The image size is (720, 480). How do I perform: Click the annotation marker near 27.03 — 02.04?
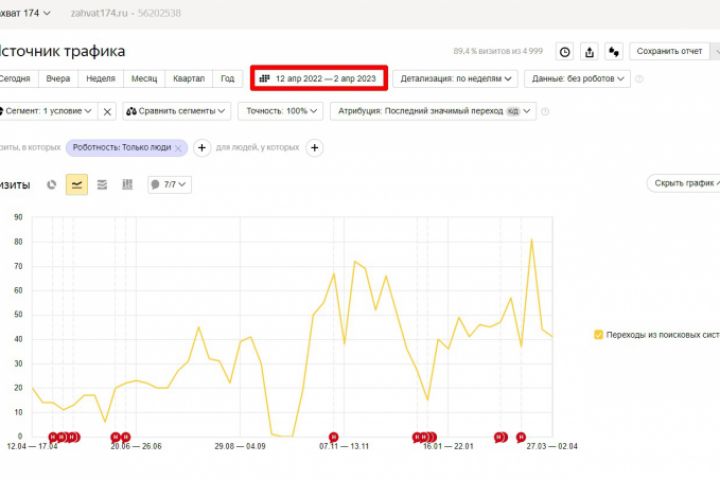[520, 437]
